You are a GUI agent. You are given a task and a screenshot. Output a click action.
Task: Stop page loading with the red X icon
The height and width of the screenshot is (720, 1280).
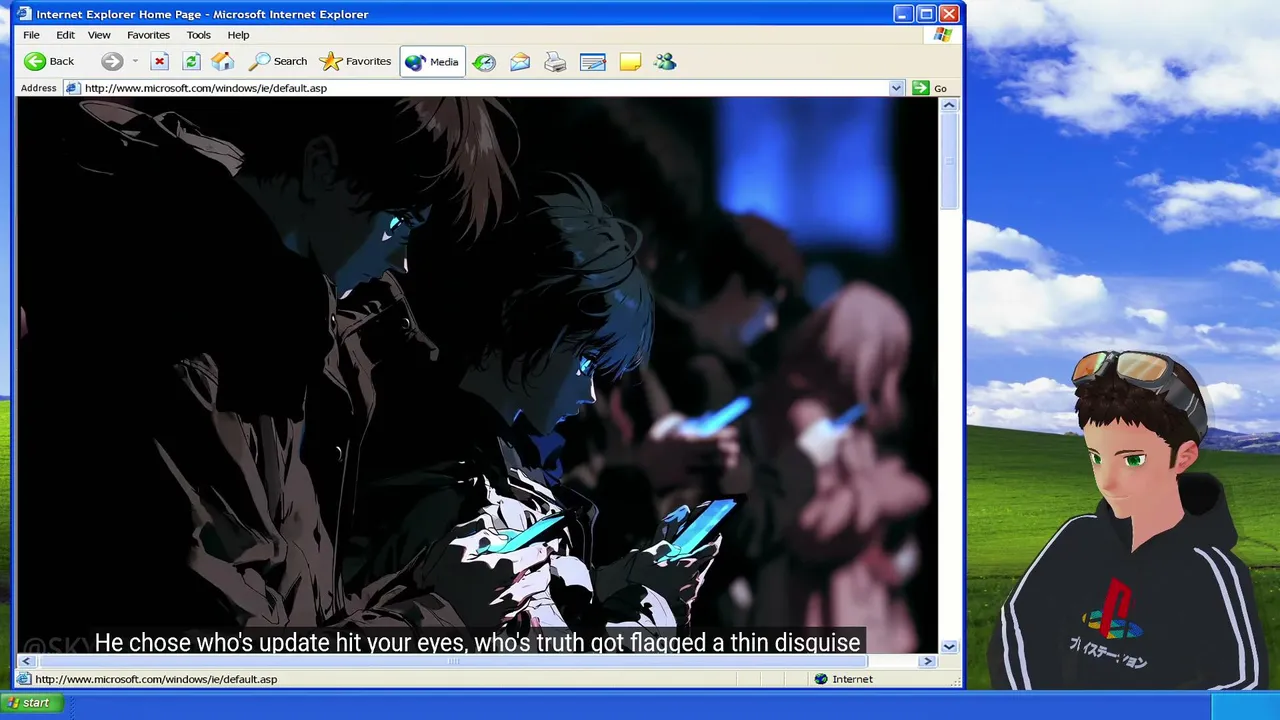click(159, 62)
